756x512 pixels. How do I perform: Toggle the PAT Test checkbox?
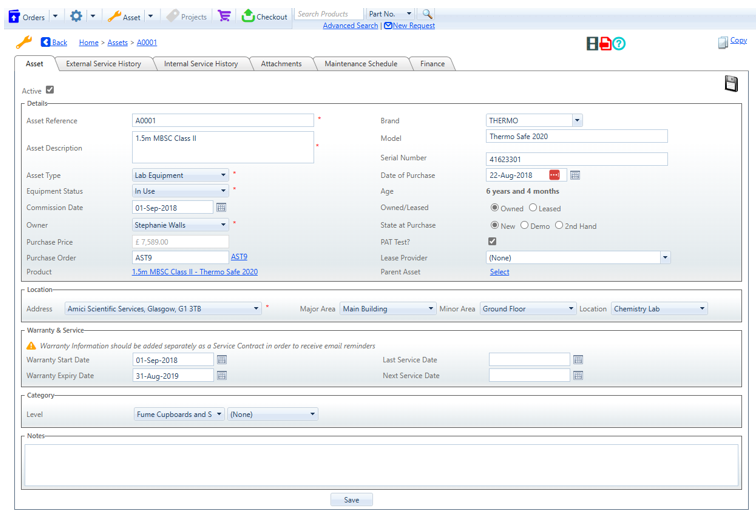[492, 241]
